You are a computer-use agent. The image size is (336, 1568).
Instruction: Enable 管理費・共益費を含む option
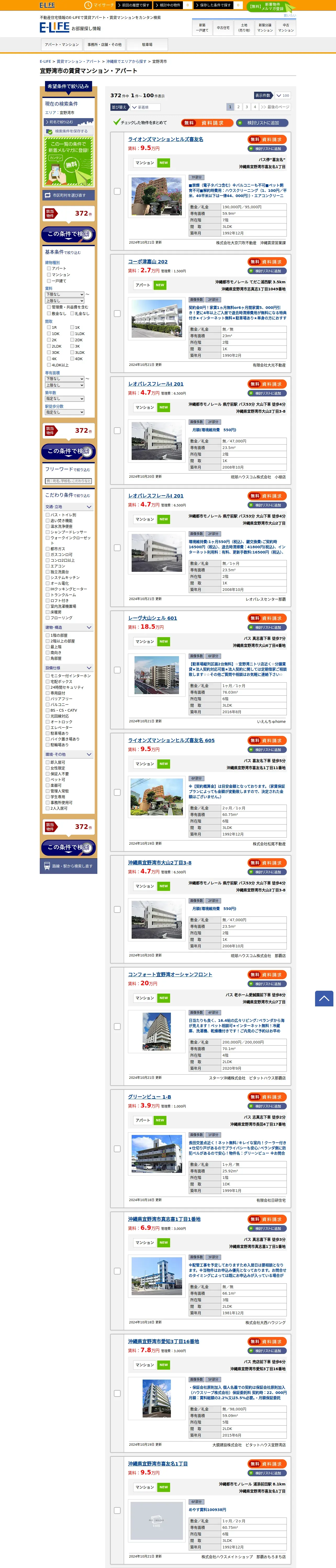(49, 307)
